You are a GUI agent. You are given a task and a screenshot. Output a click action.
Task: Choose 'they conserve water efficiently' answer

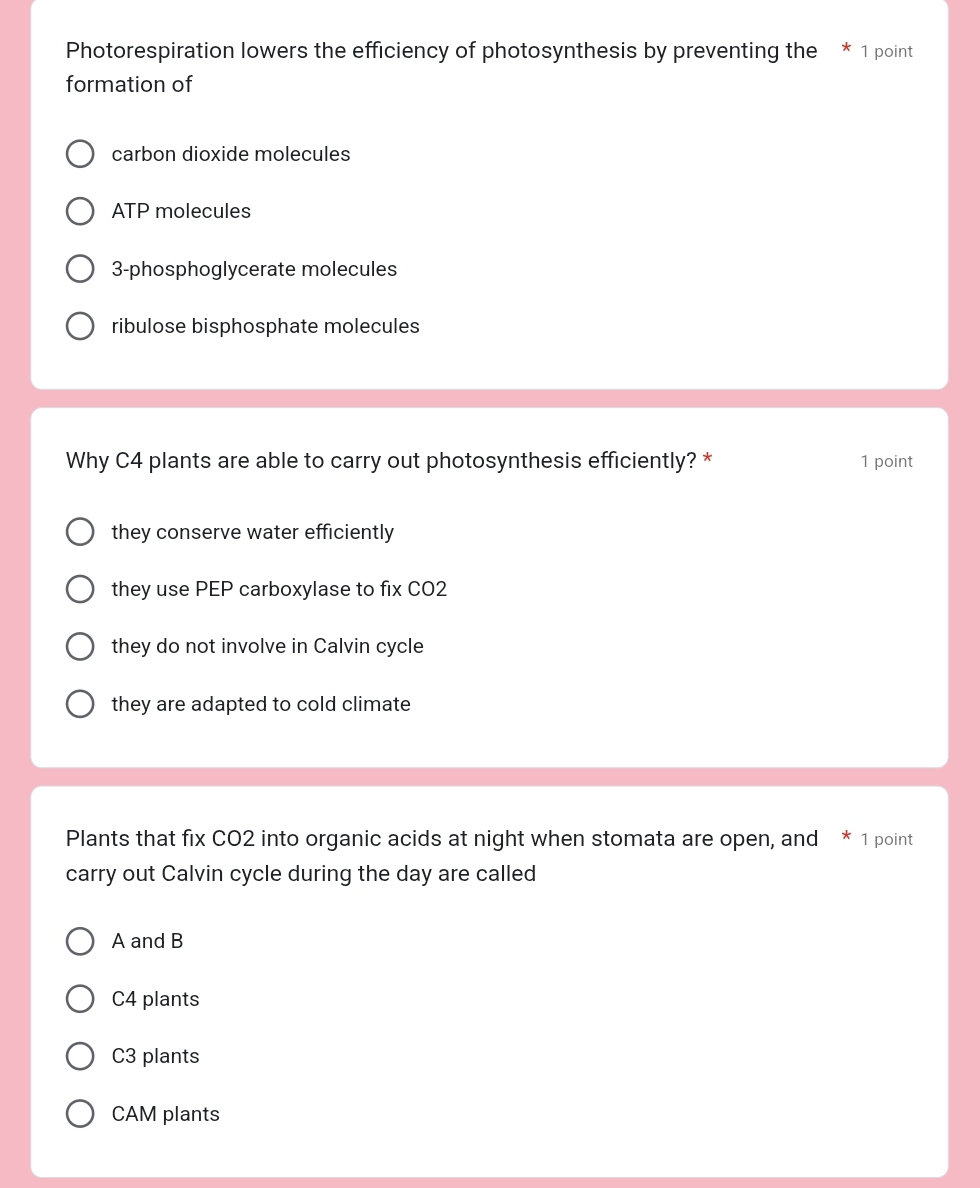pos(80,533)
